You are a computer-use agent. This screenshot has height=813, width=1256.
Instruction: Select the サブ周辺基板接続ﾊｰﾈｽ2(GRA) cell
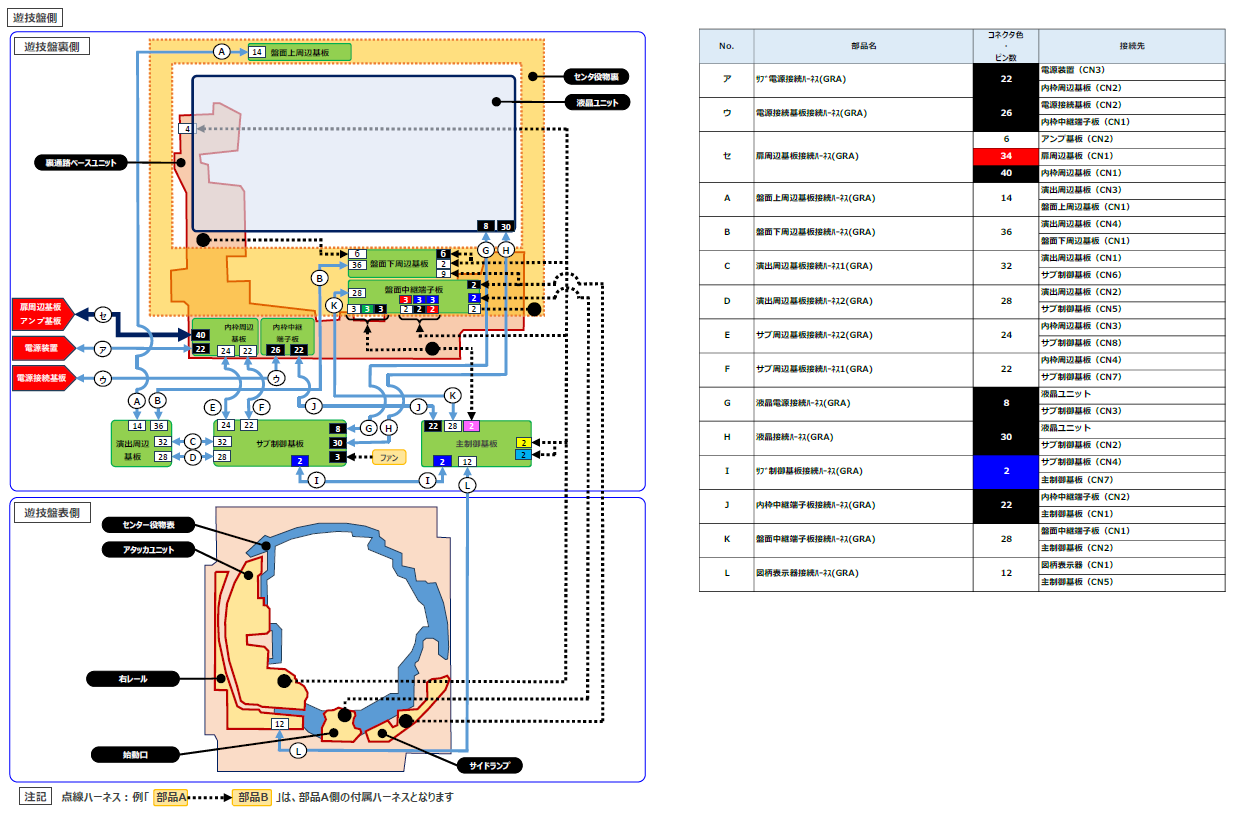point(864,334)
